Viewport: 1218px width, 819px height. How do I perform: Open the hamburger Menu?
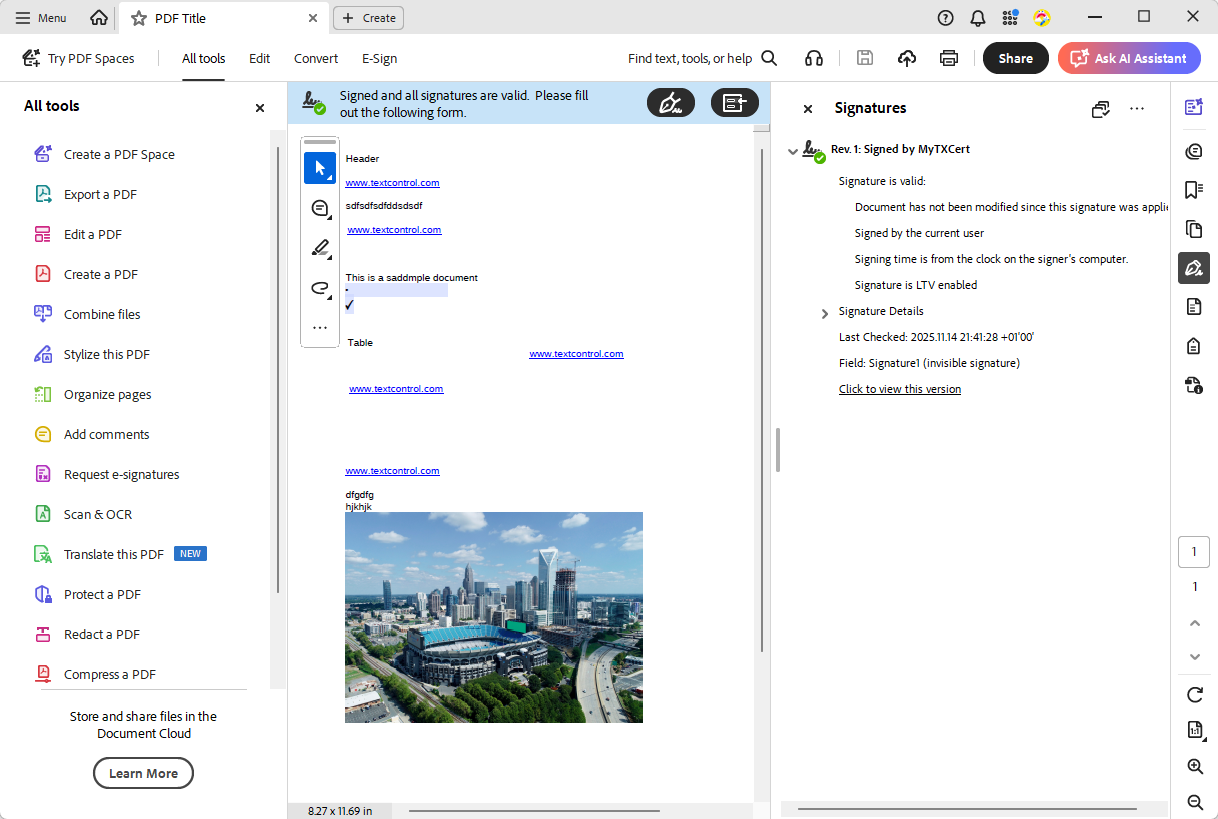point(40,17)
